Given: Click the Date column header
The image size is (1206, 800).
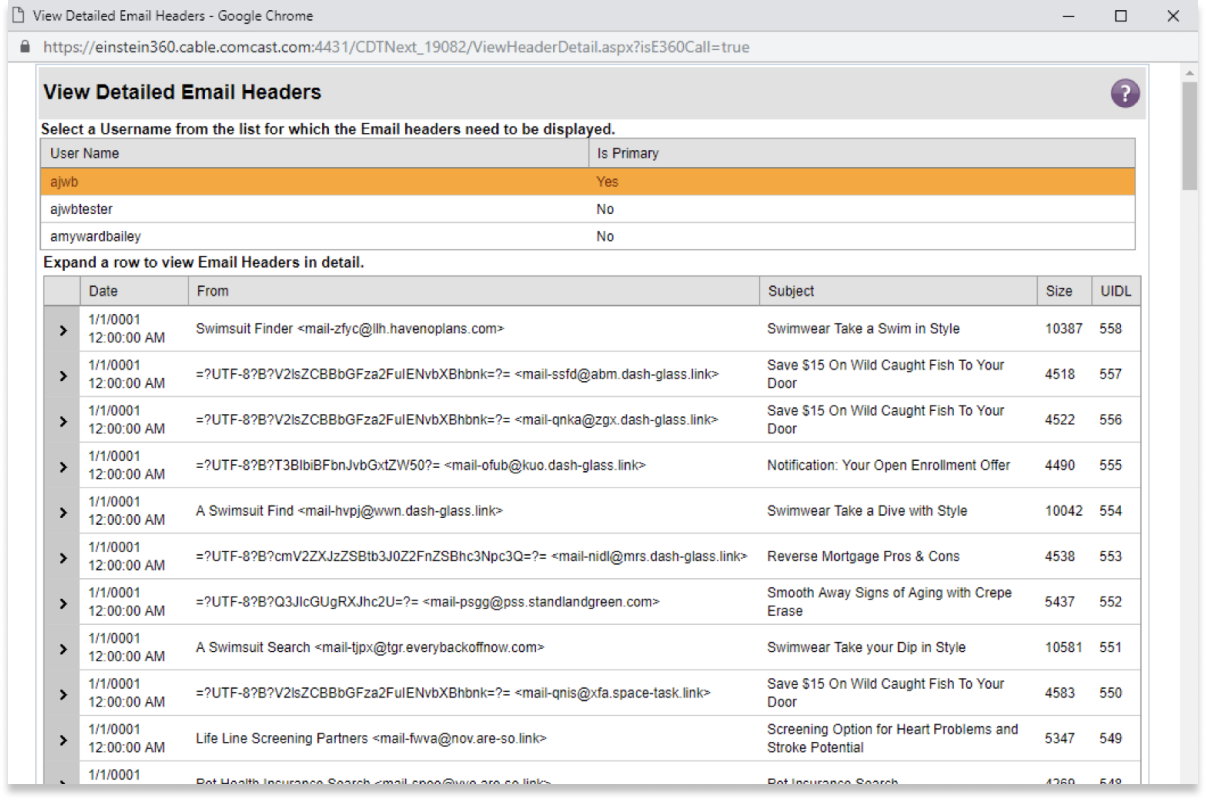Looking at the screenshot, I should tap(103, 291).
